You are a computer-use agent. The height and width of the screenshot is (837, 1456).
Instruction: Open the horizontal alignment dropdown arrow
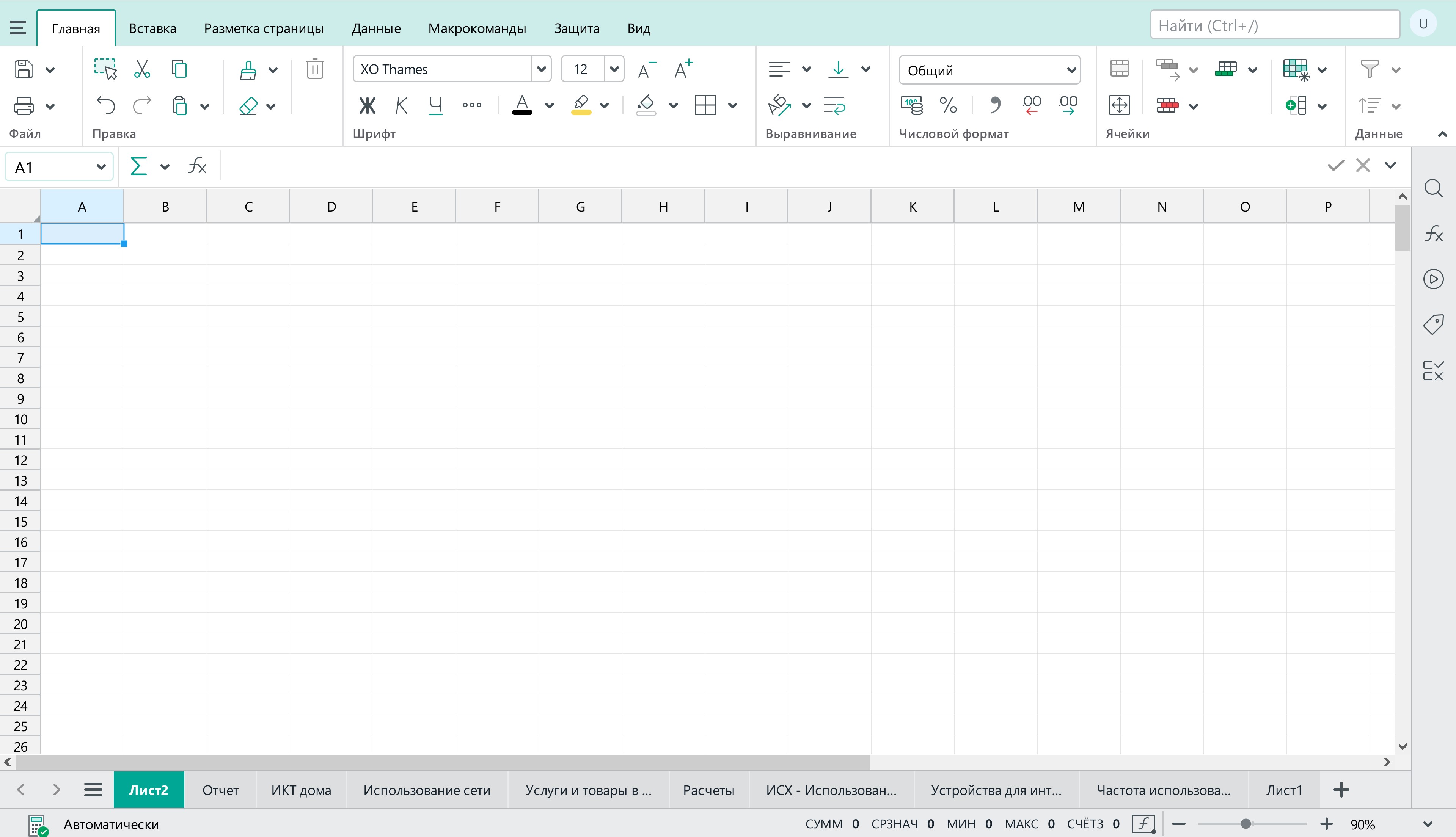pyautogui.click(x=806, y=69)
